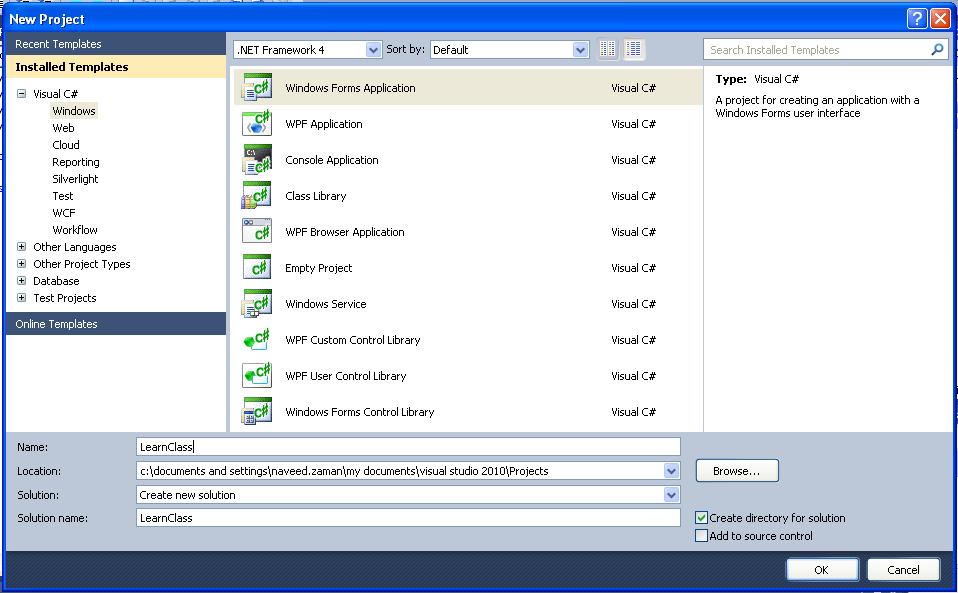Collapse the Visual C# tree node
The image size is (958, 593).
pyautogui.click(x=21, y=93)
